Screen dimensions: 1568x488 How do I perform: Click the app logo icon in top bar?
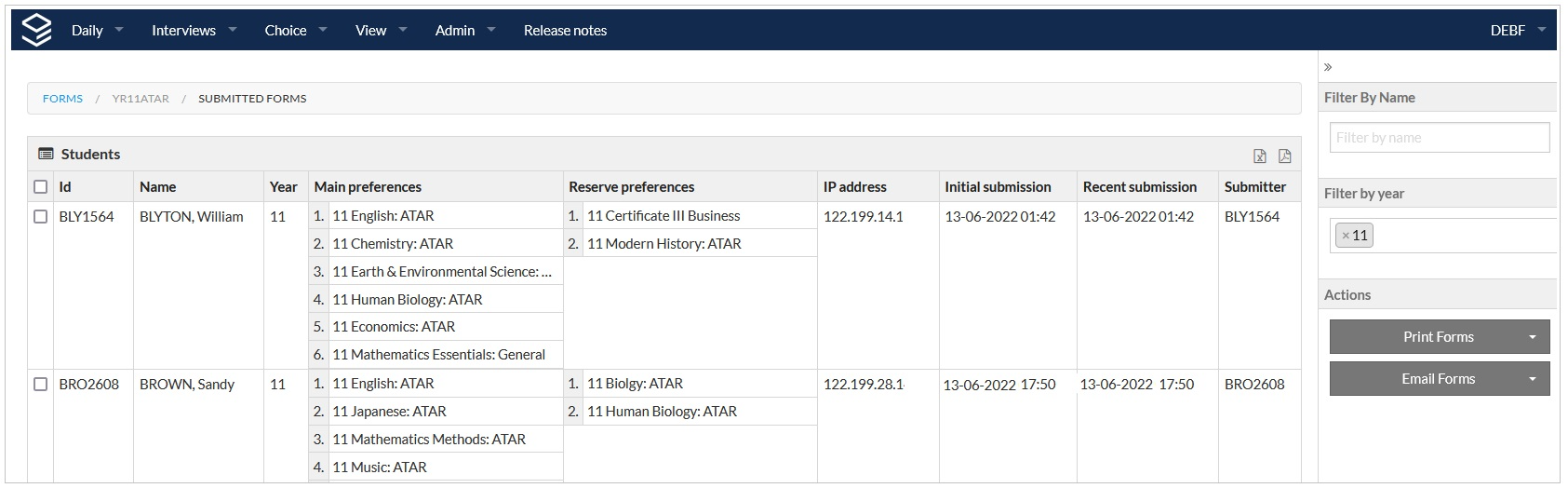coord(36,30)
